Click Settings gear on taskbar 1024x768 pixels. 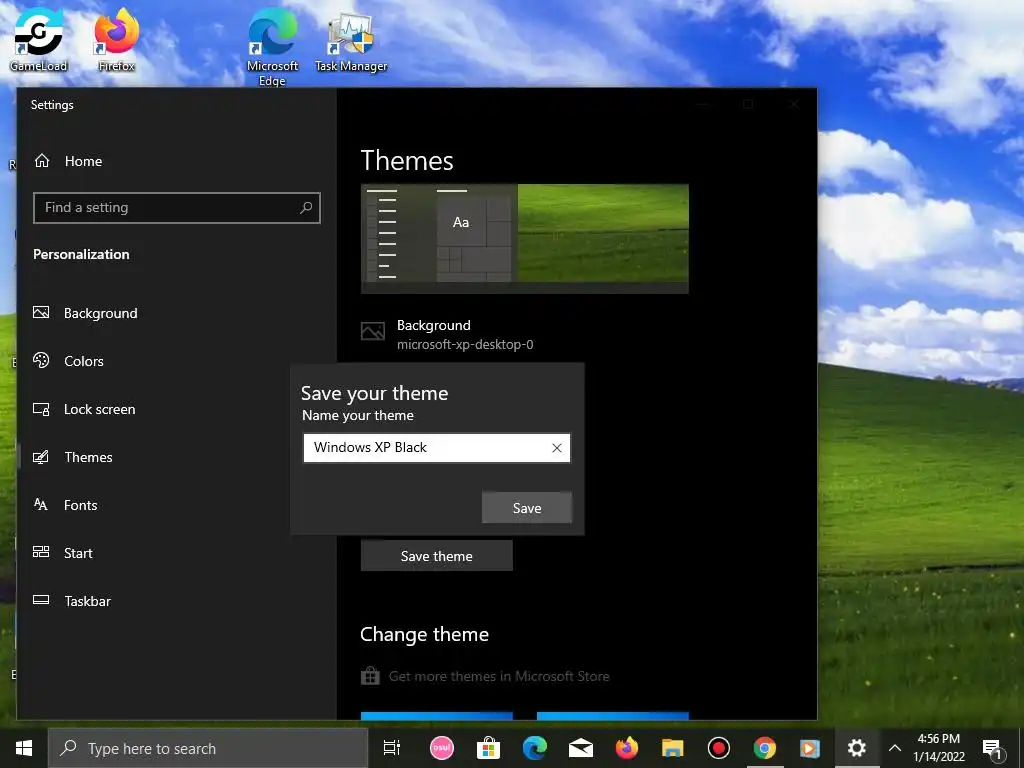[856, 748]
